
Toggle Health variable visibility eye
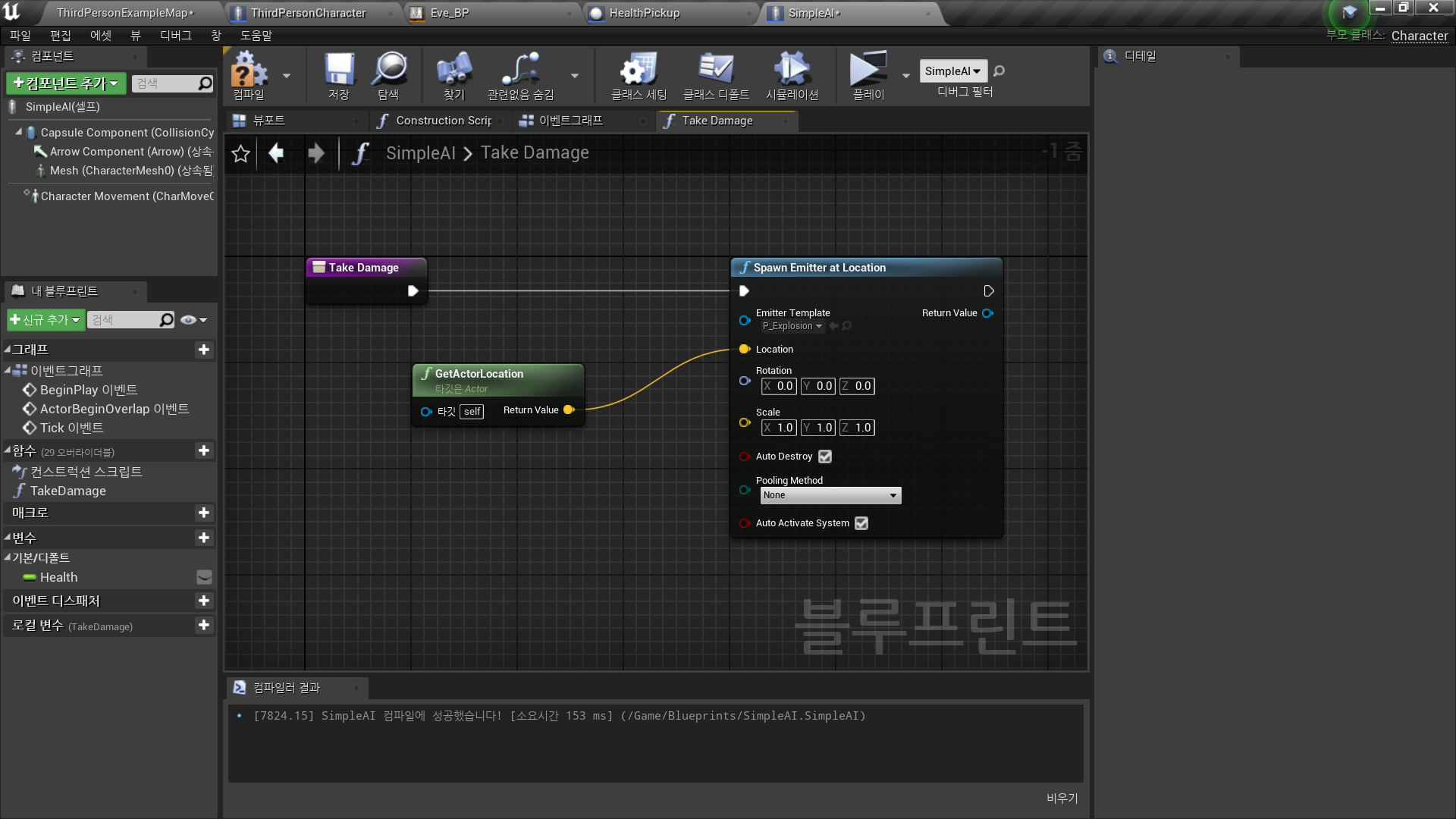204,577
